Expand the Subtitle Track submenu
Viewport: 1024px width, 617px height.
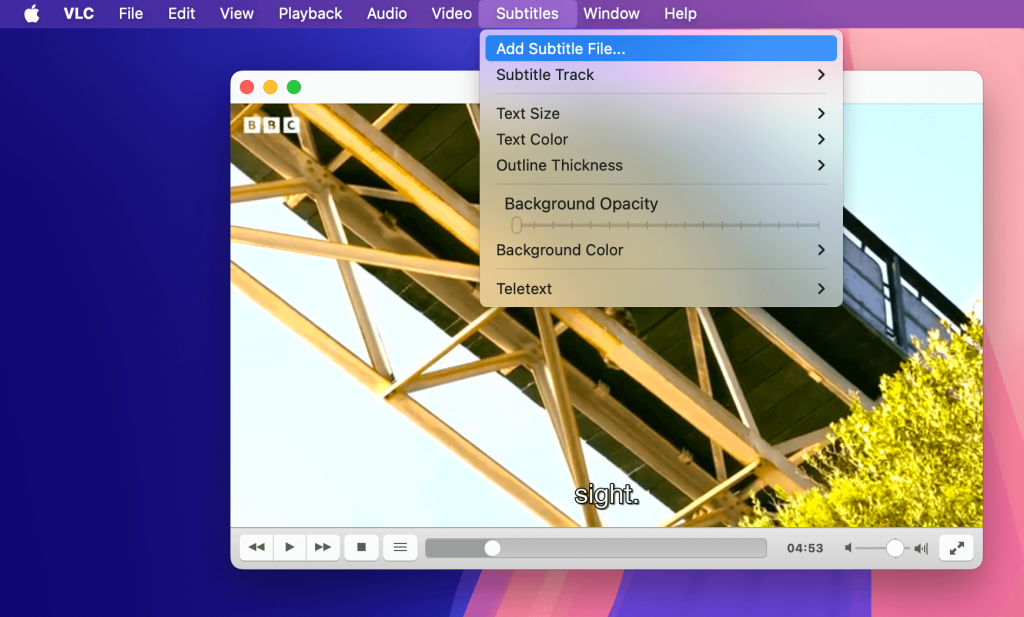pyautogui.click(x=661, y=74)
